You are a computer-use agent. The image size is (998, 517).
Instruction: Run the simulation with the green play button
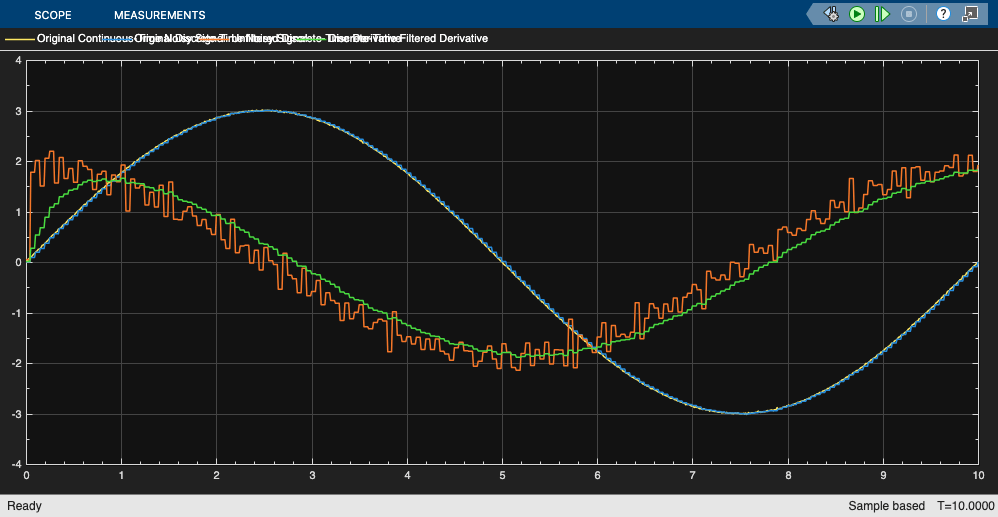coord(857,14)
